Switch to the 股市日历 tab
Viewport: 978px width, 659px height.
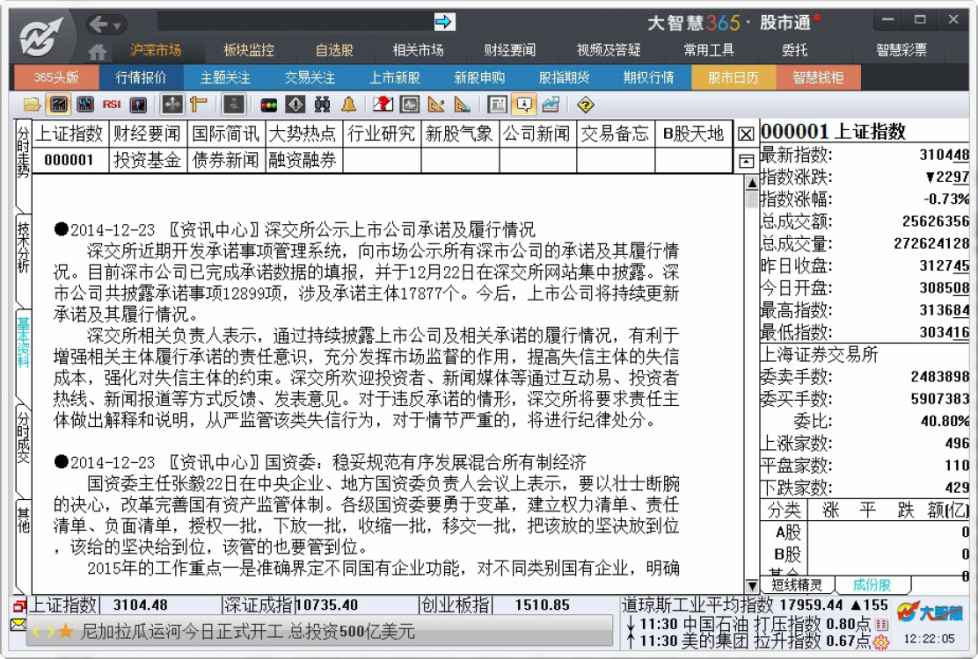tap(734, 78)
